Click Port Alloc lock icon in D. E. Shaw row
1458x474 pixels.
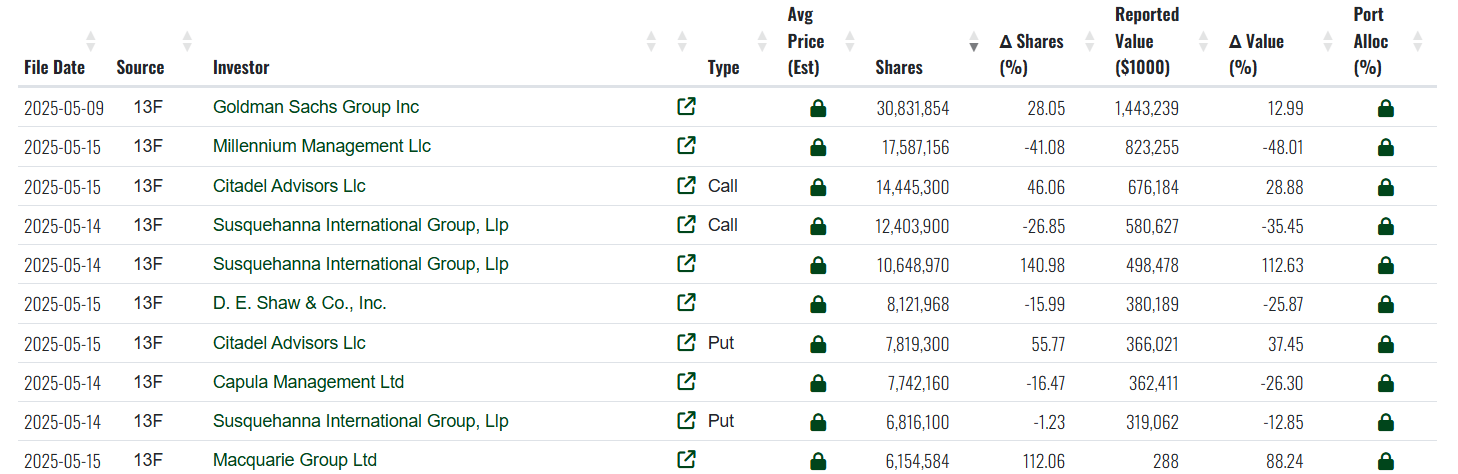pos(1386,304)
